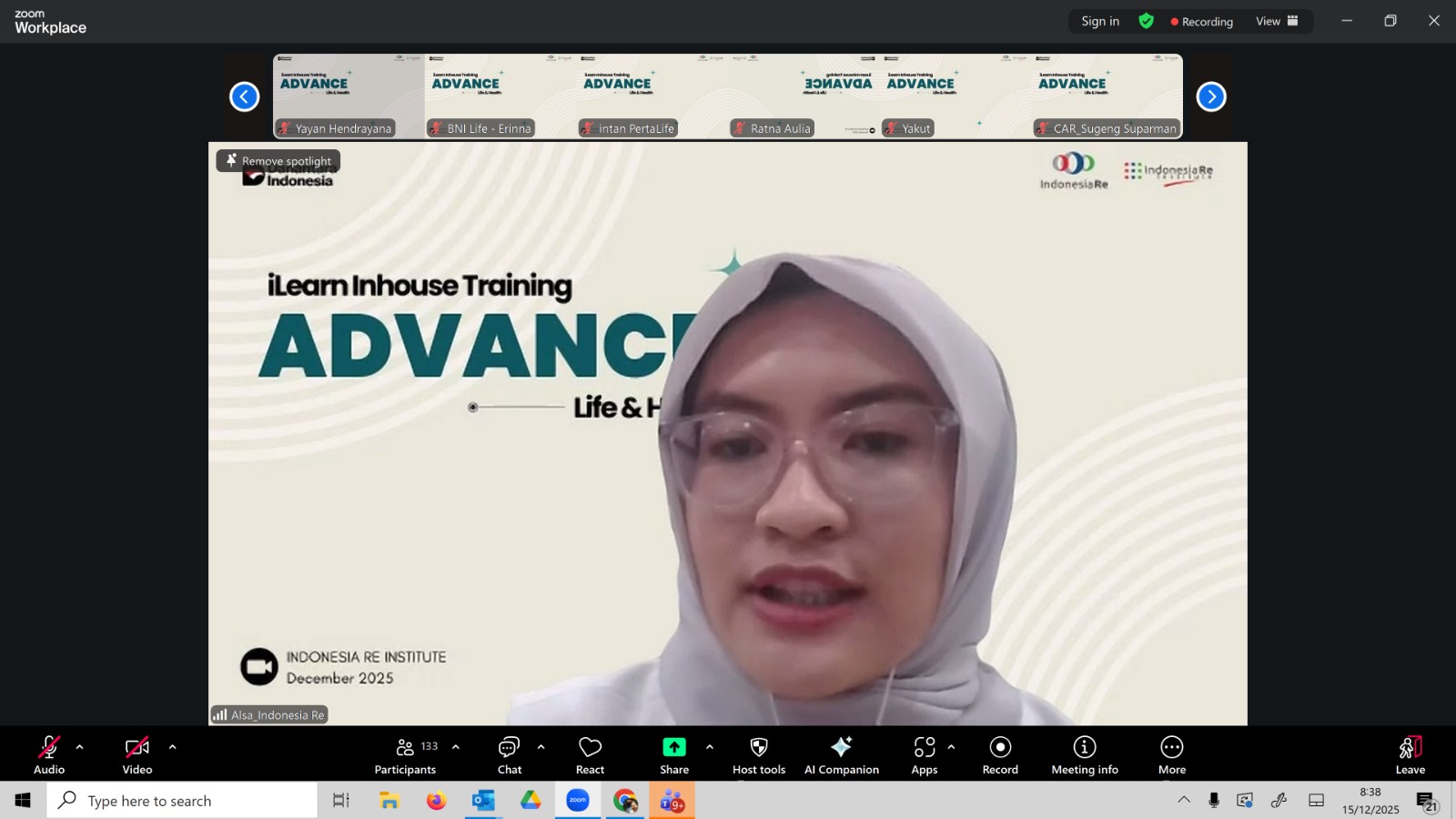Open the Chat panel

click(x=509, y=755)
